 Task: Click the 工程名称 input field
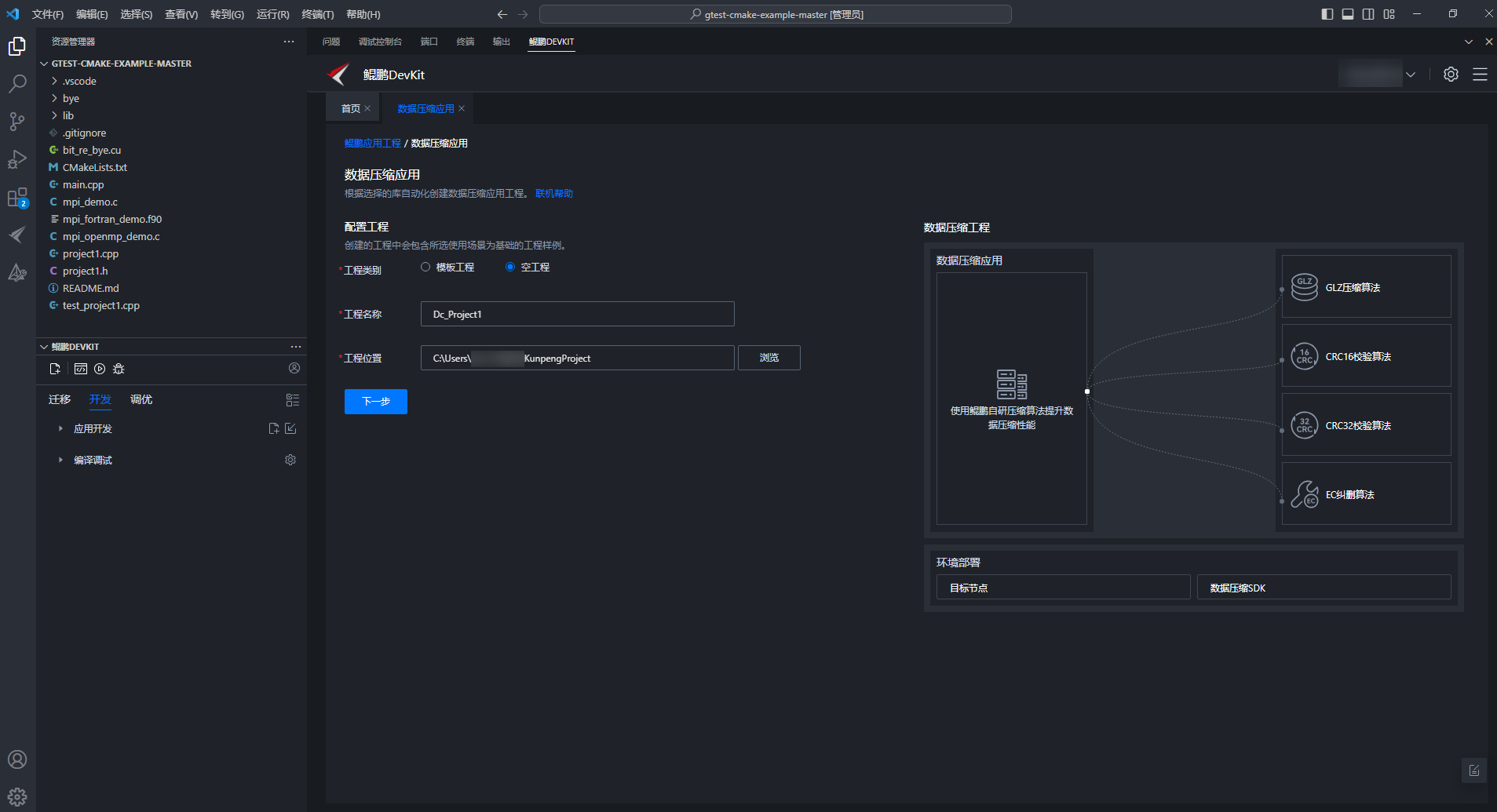[578, 314]
